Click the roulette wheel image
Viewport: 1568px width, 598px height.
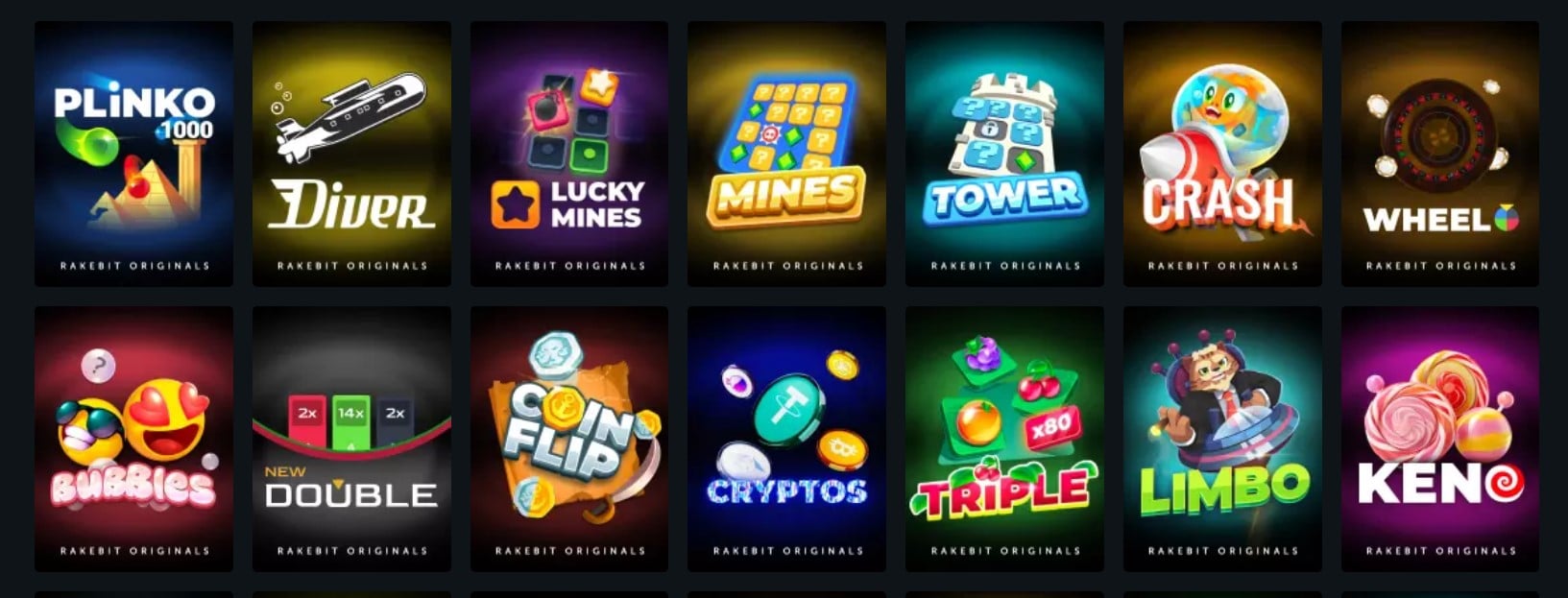(x=1439, y=134)
